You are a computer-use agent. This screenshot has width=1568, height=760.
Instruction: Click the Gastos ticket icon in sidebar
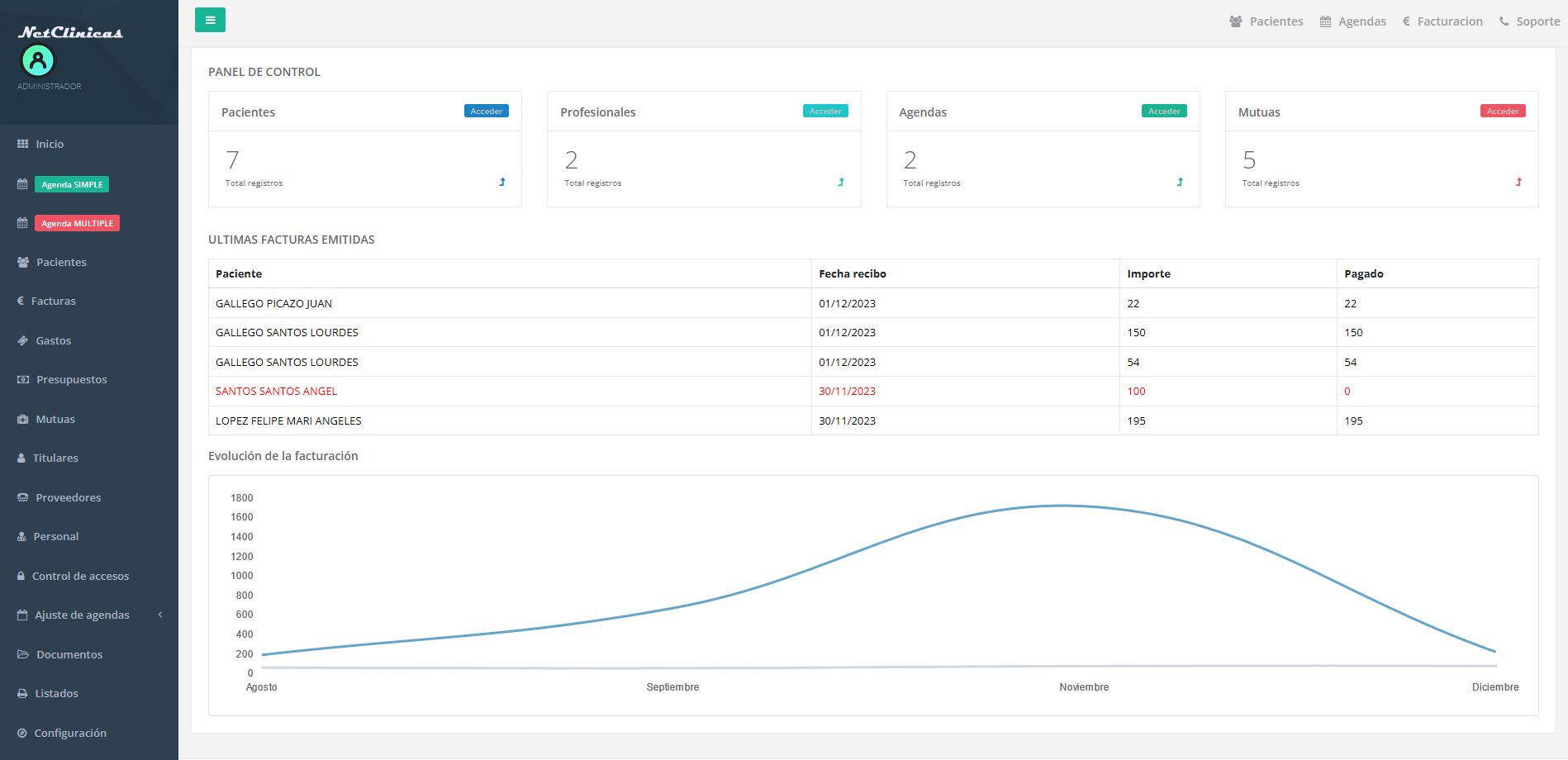(22, 341)
